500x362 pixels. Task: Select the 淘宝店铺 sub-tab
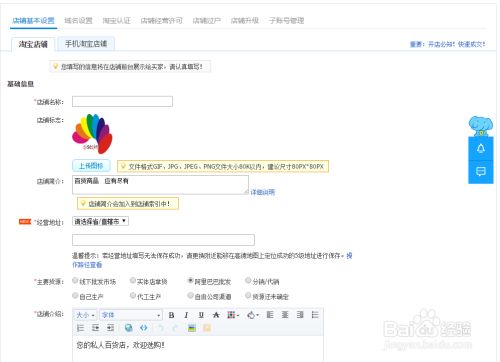[x=33, y=44]
